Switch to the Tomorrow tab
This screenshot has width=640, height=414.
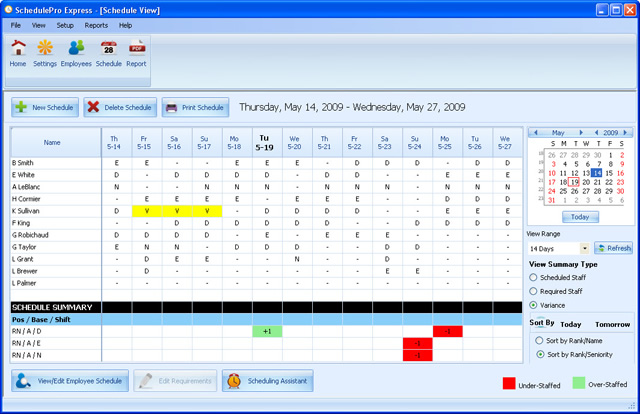point(612,324)
